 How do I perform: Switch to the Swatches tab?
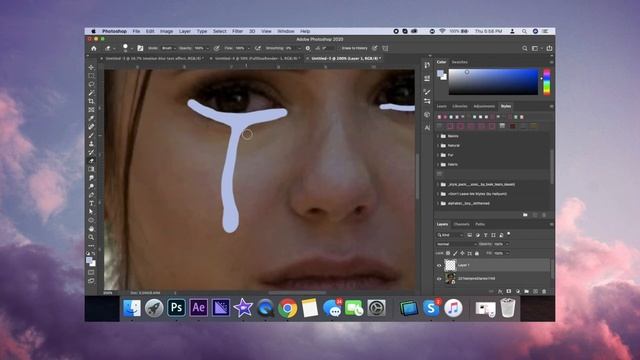459,62
